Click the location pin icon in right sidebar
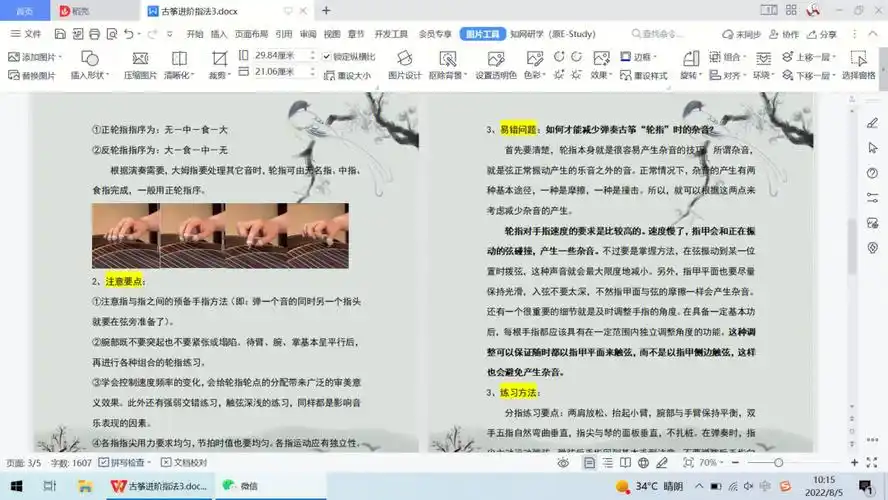Image resolution: width=888 pixels, height=500 pixels. tap(872, 247)
